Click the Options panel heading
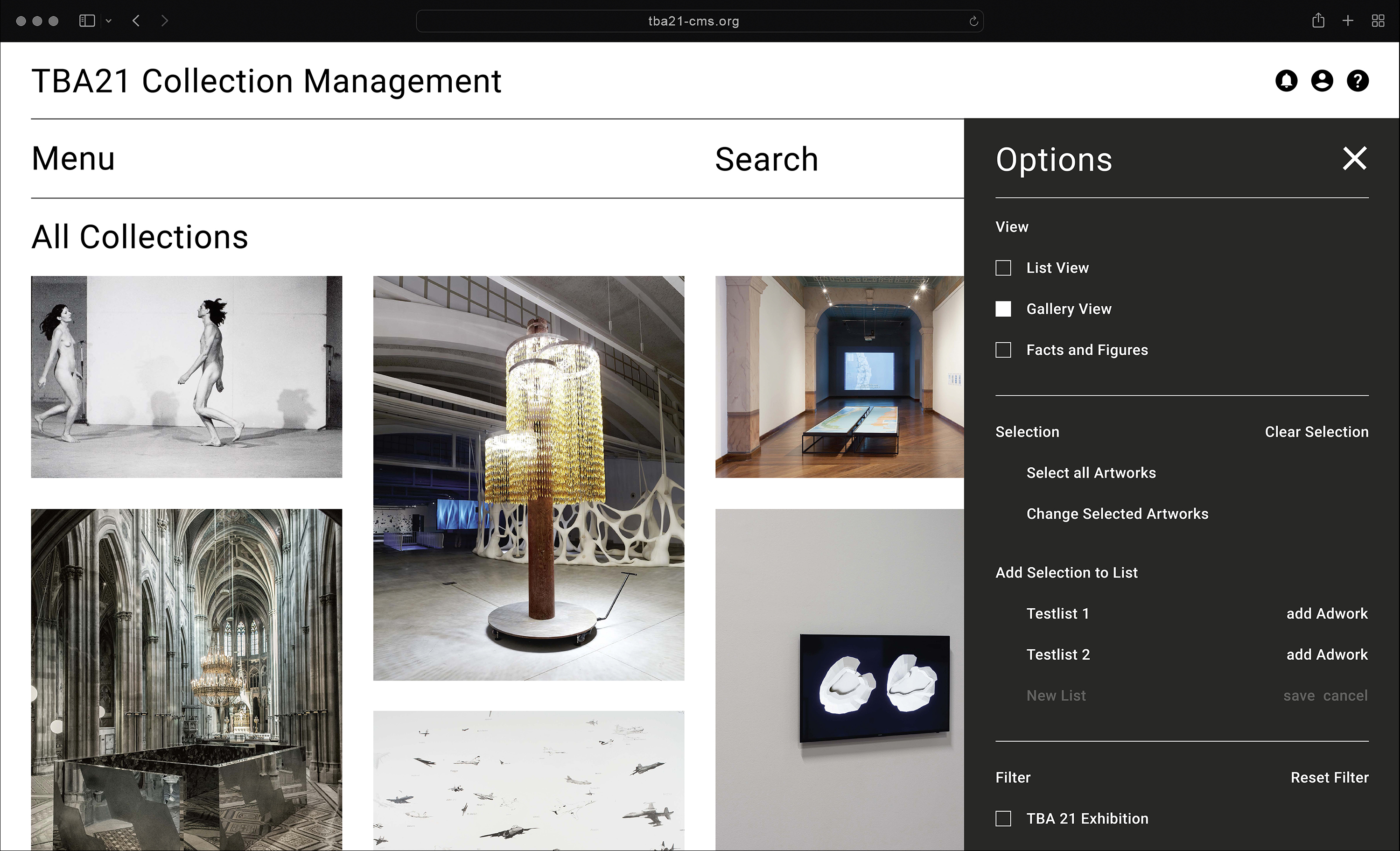This screenshot has width=1400, height=851. point(1054,160)
